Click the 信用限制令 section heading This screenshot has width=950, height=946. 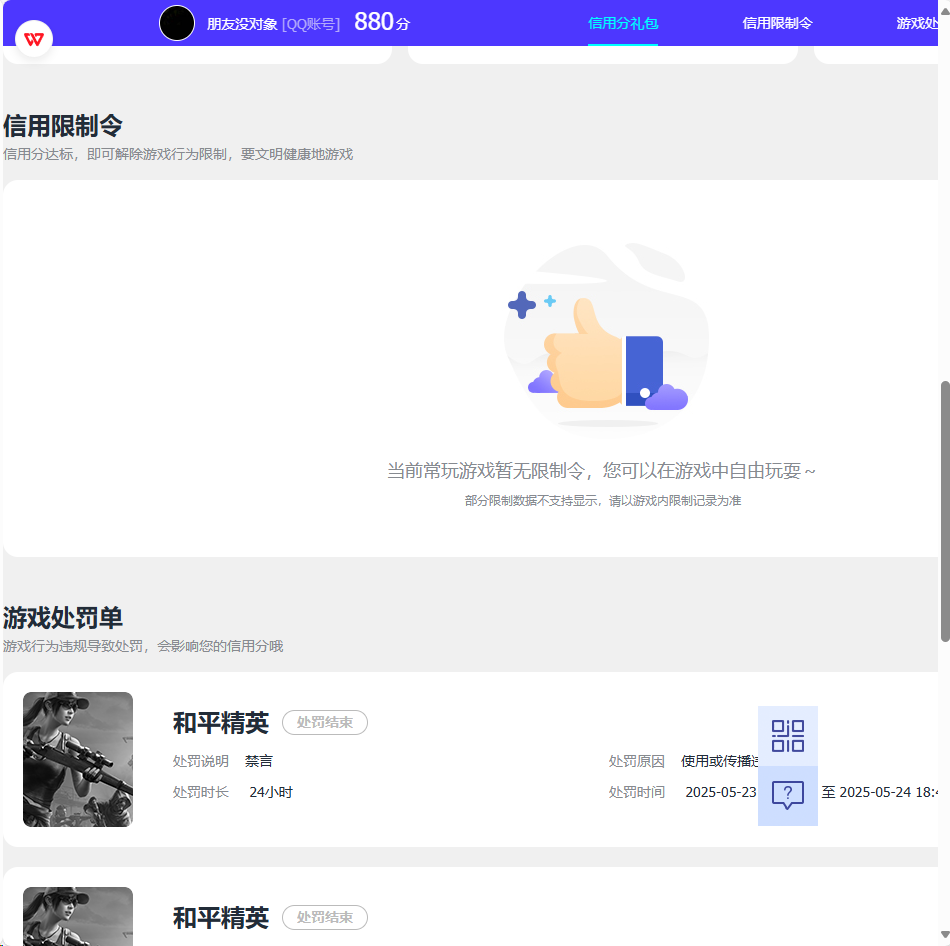coord(62,126)
